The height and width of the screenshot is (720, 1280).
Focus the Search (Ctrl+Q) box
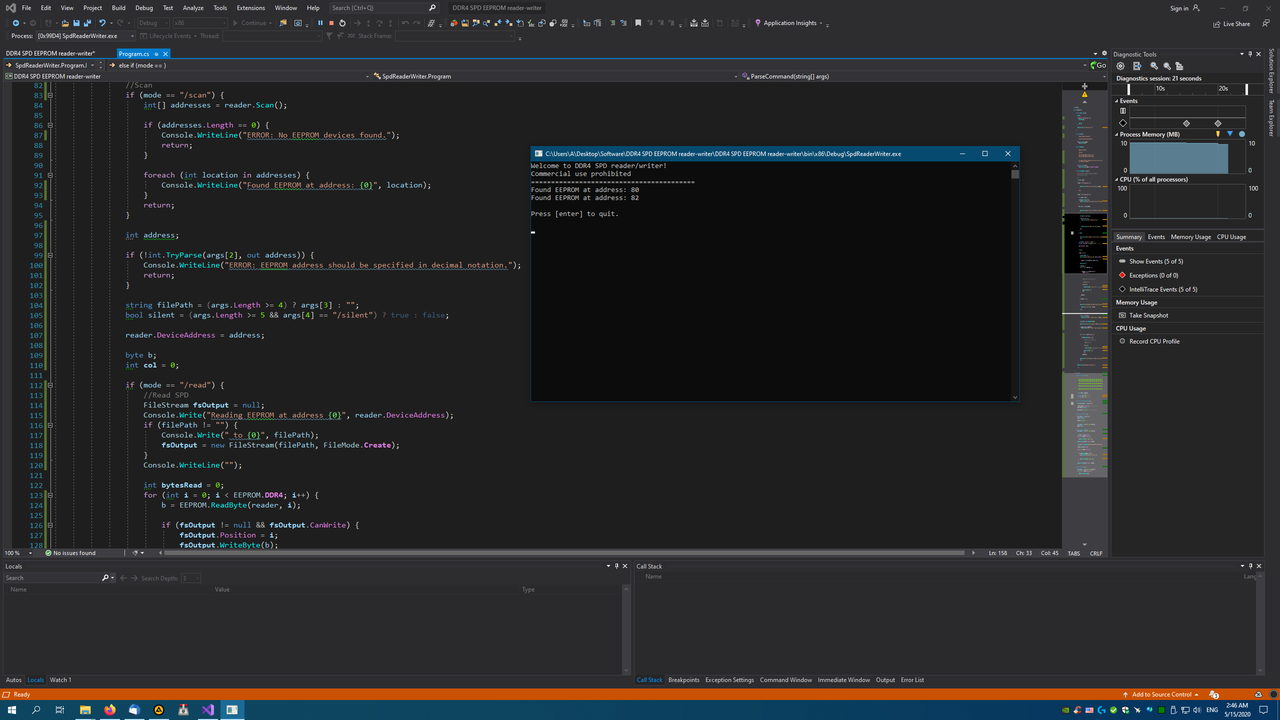(x=383, y=8)
